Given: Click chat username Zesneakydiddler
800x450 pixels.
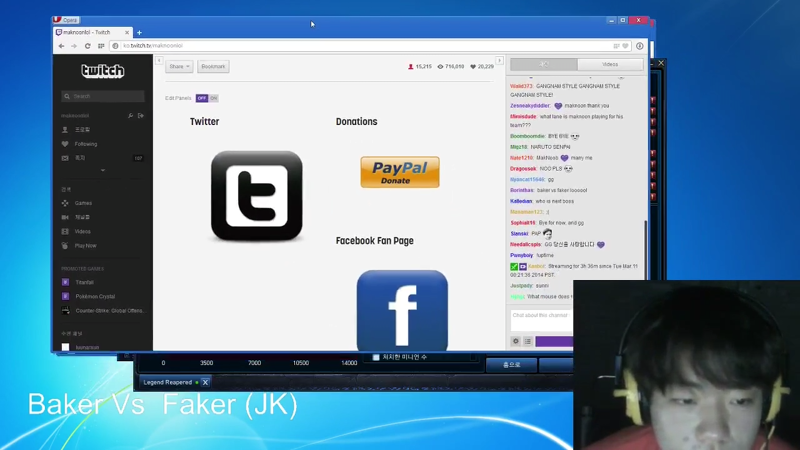Looking at the screenshot, I should click(x=530, y=106).
